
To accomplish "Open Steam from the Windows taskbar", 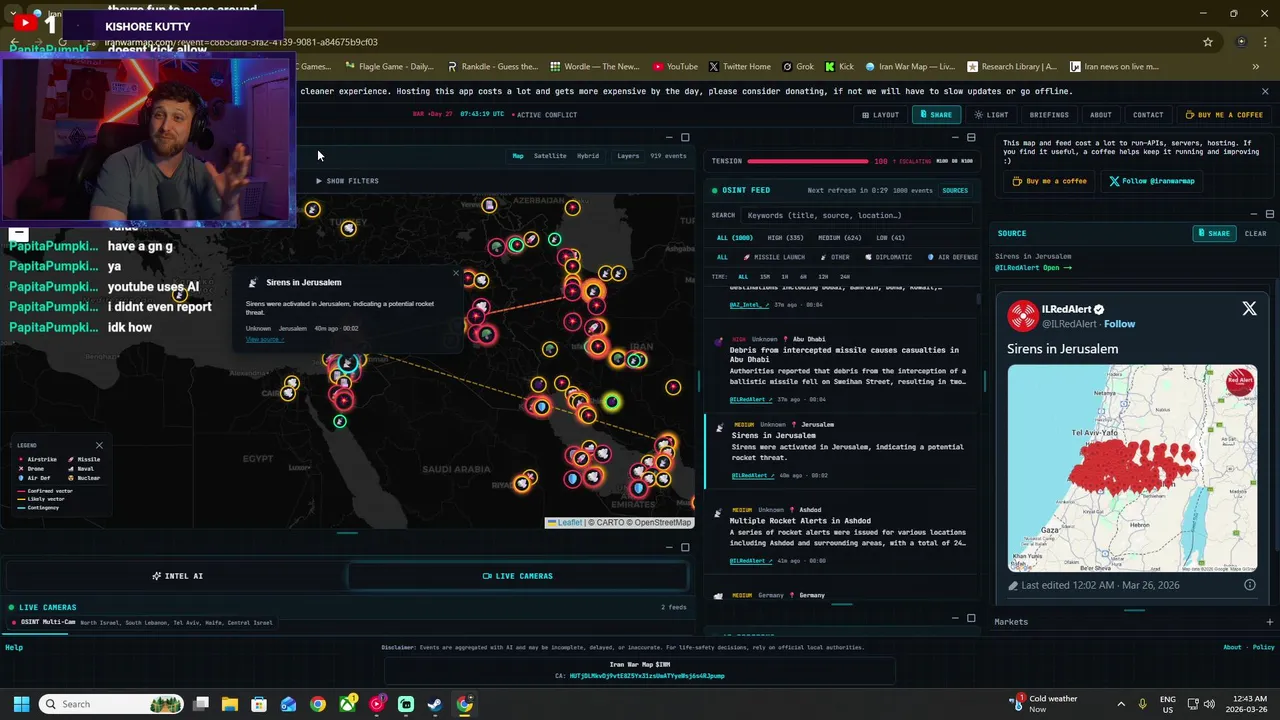I will 435,704.
